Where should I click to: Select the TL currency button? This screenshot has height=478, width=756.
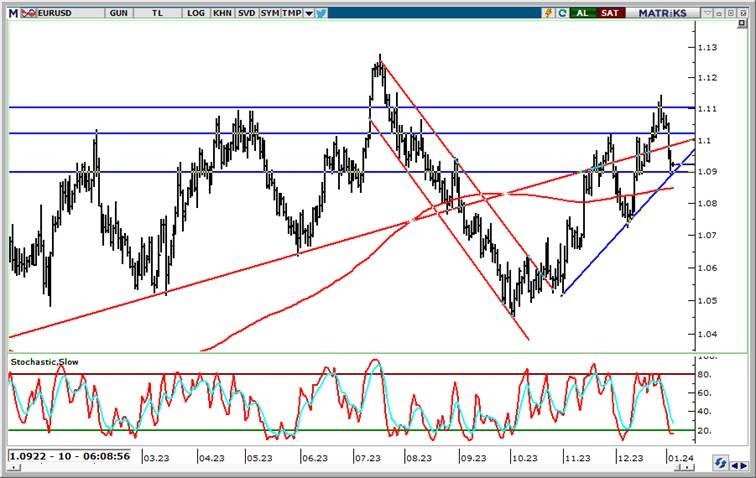[157, 13]
